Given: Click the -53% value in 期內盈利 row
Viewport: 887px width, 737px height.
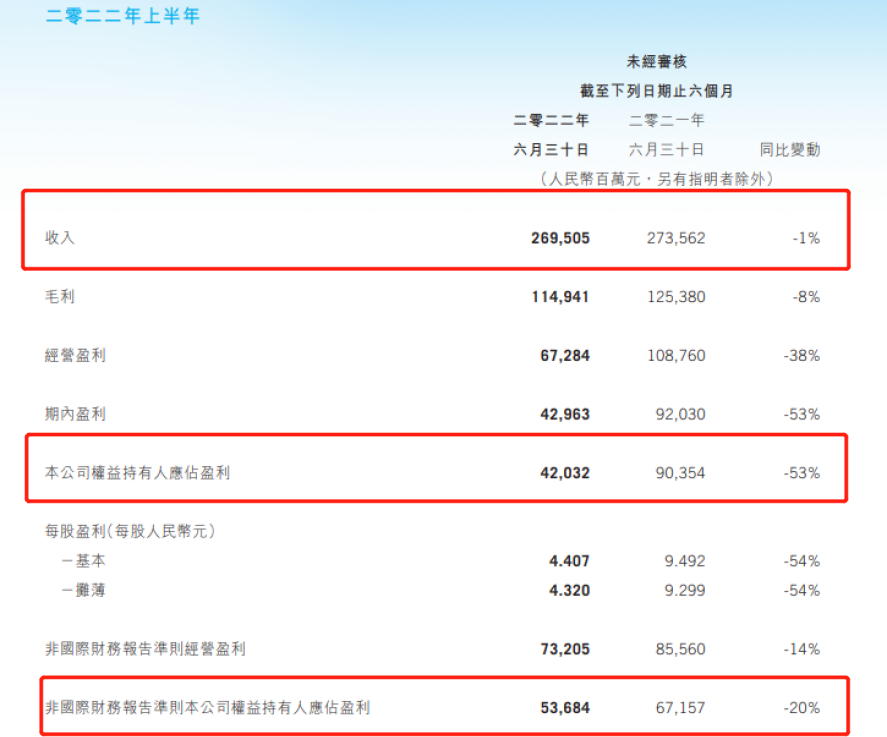Looking at the screenshot, I should click(802, 415).
